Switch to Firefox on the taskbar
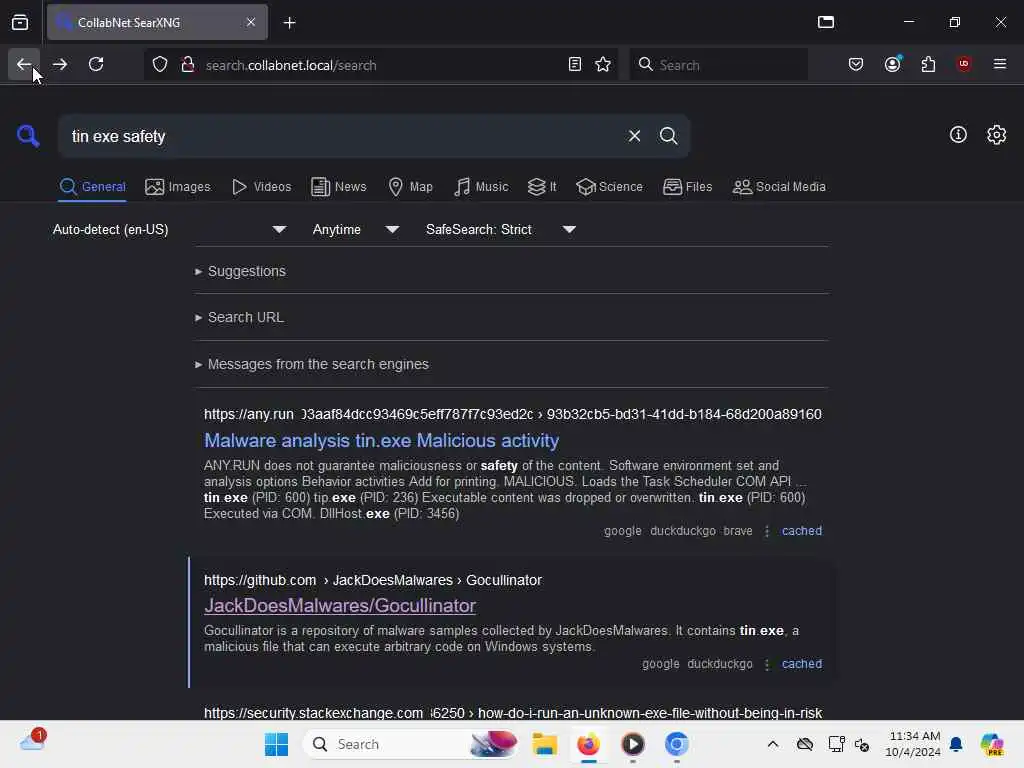Image resolution: width=1024 pixels, height=768 pixels. (588, 744)
